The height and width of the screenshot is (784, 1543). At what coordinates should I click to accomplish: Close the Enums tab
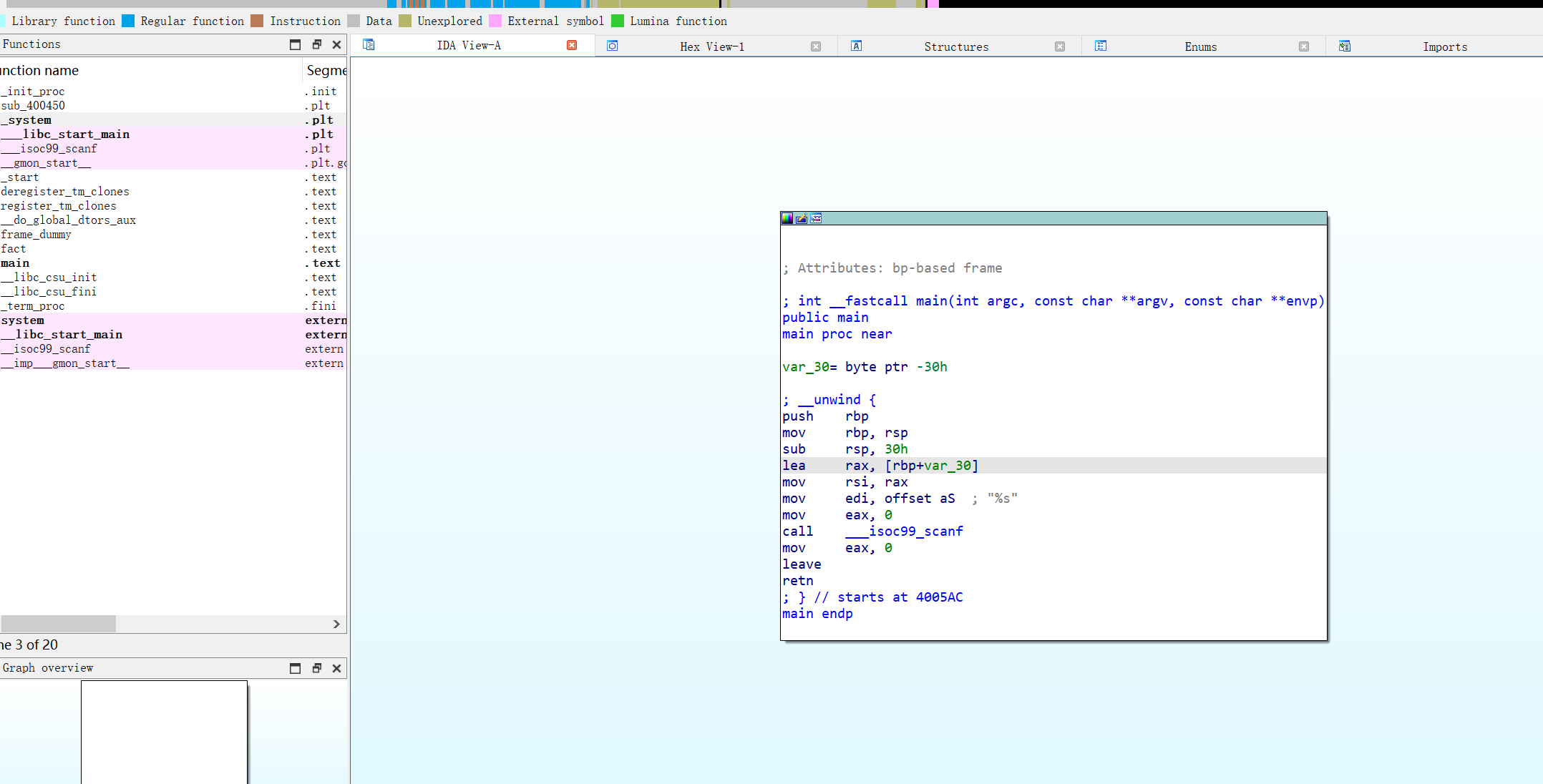[1304, 46]
